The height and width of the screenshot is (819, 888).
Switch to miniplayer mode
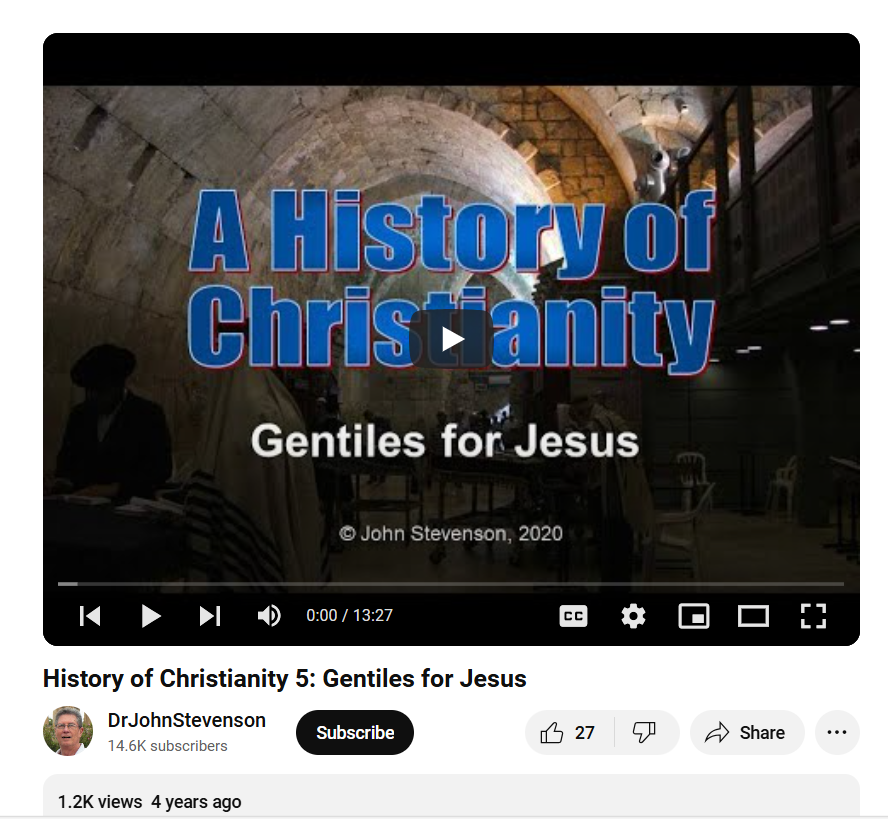(x=694, y=616)
